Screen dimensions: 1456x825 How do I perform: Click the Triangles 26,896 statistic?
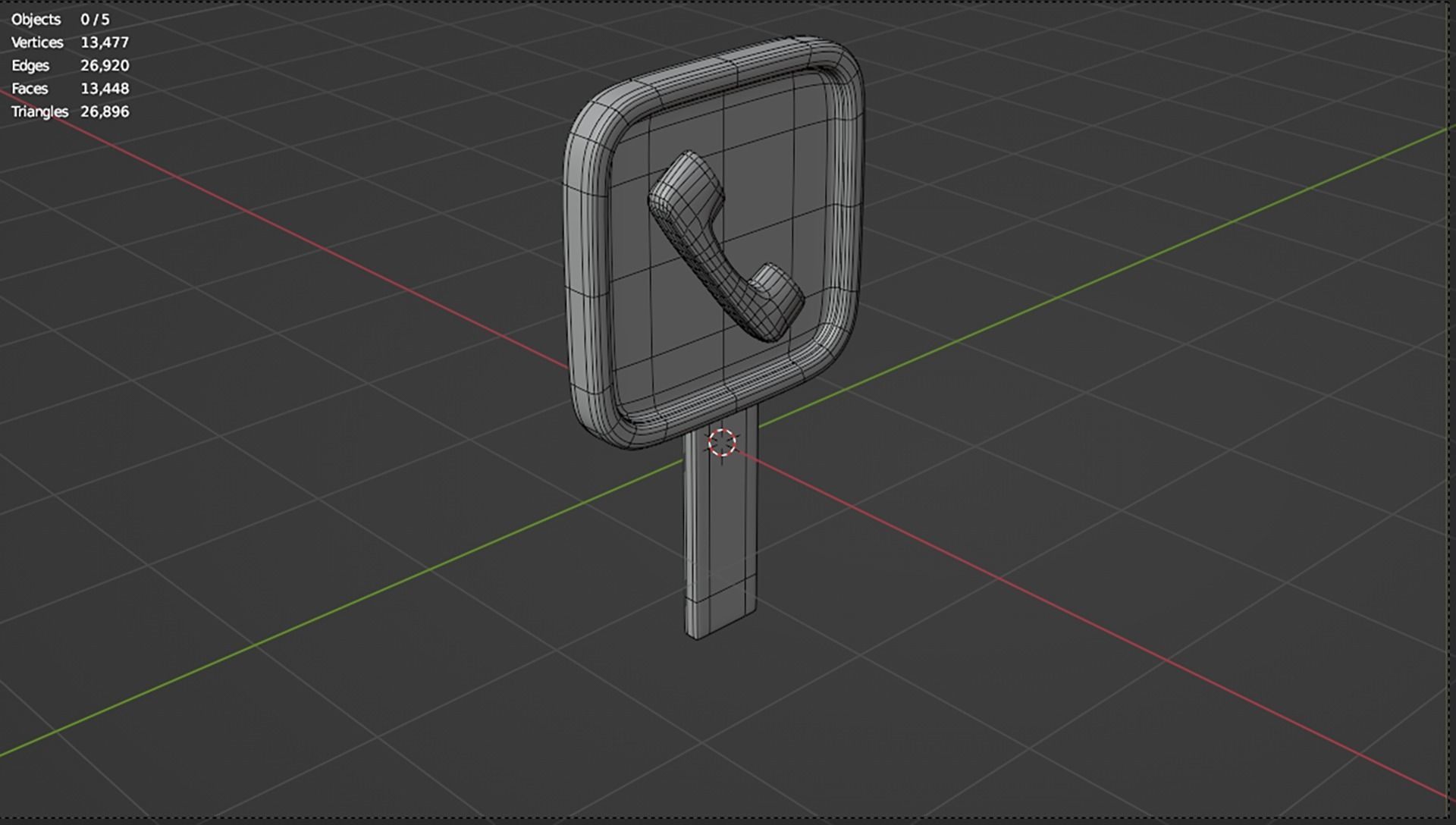[x=70, y=111]
